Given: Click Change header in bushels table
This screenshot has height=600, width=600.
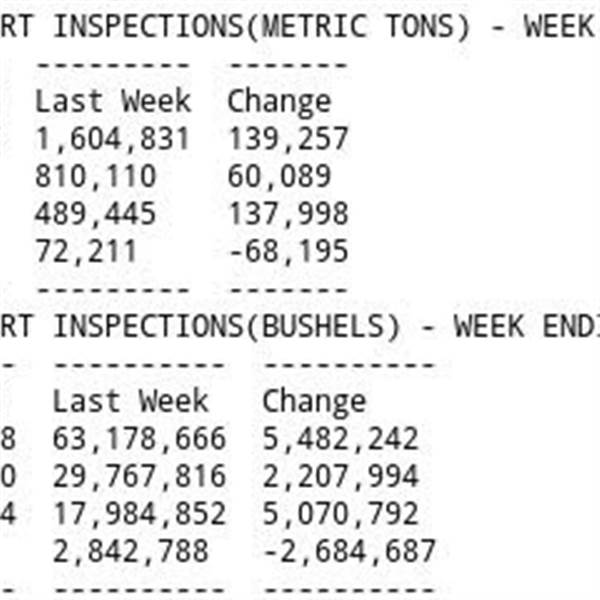Looking at the screenshot, I should pos(314,401).
